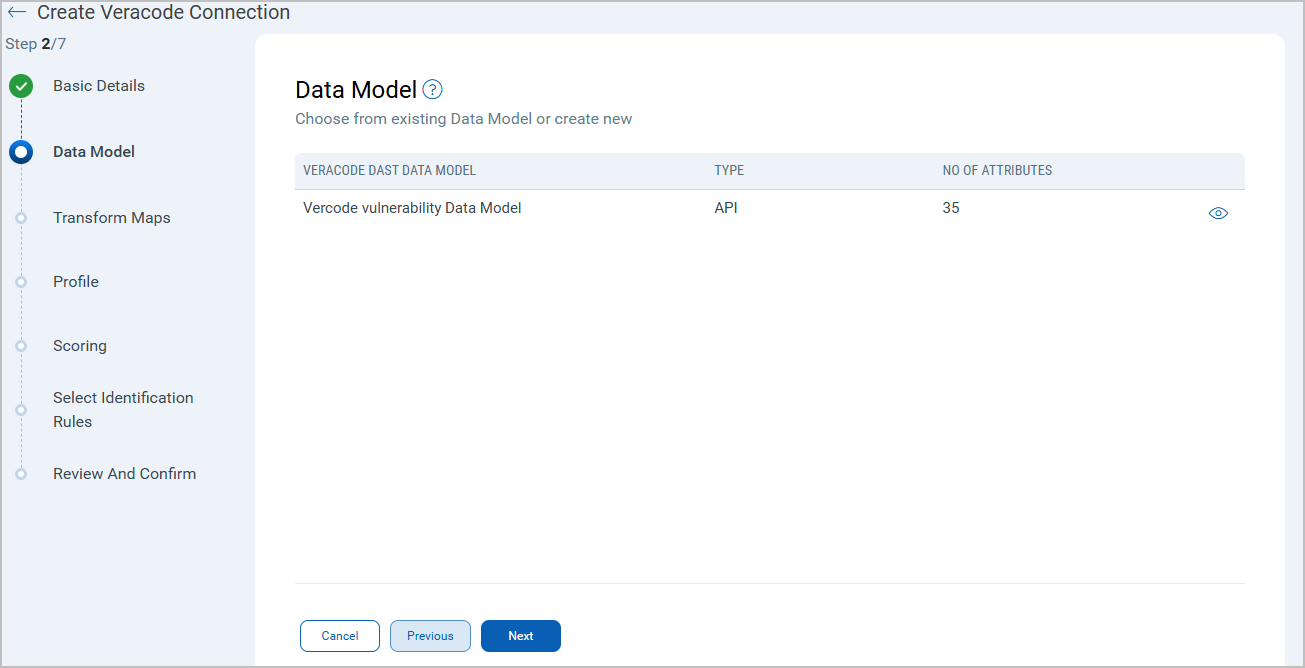
Task: Click the No Of Attributes column header
Action: [997, 171]
